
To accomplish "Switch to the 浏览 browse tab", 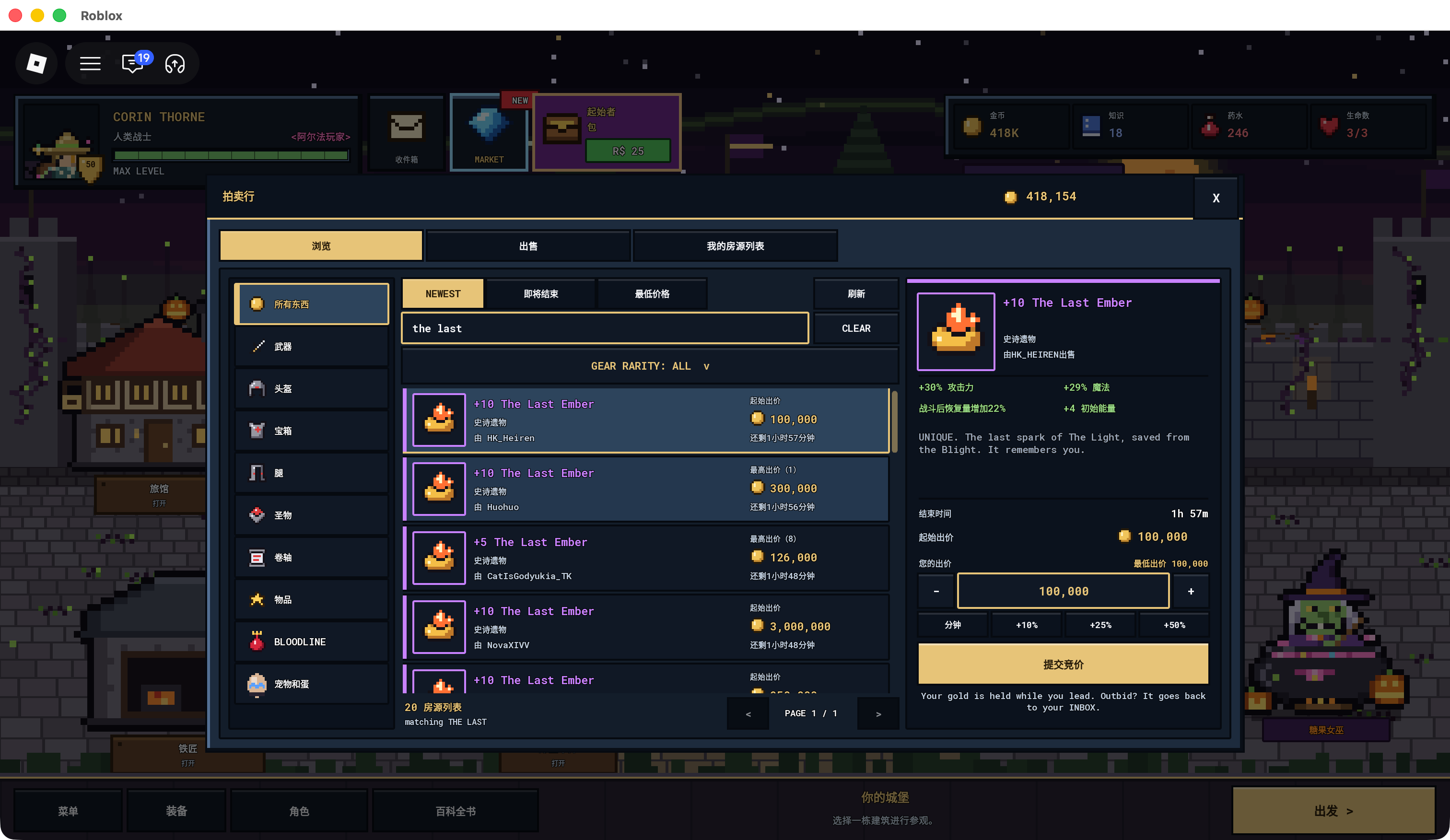I will 321,245.
